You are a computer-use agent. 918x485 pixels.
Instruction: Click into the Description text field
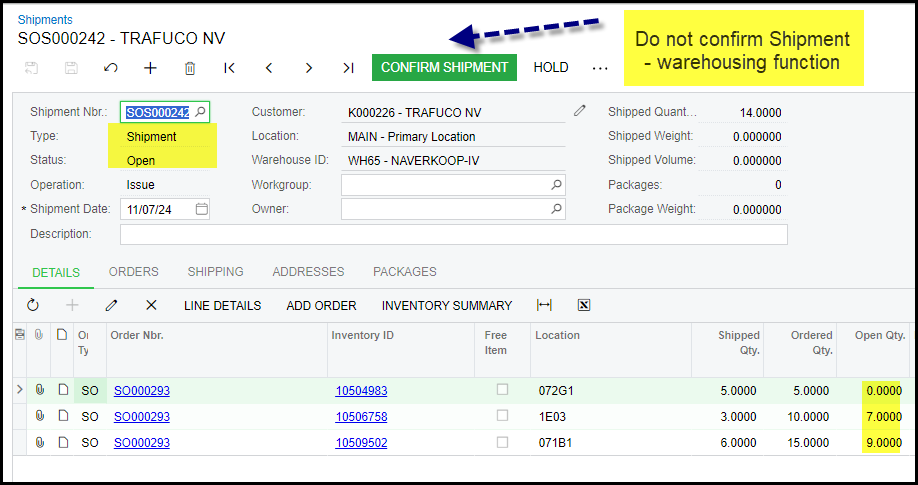click(453, 234)
